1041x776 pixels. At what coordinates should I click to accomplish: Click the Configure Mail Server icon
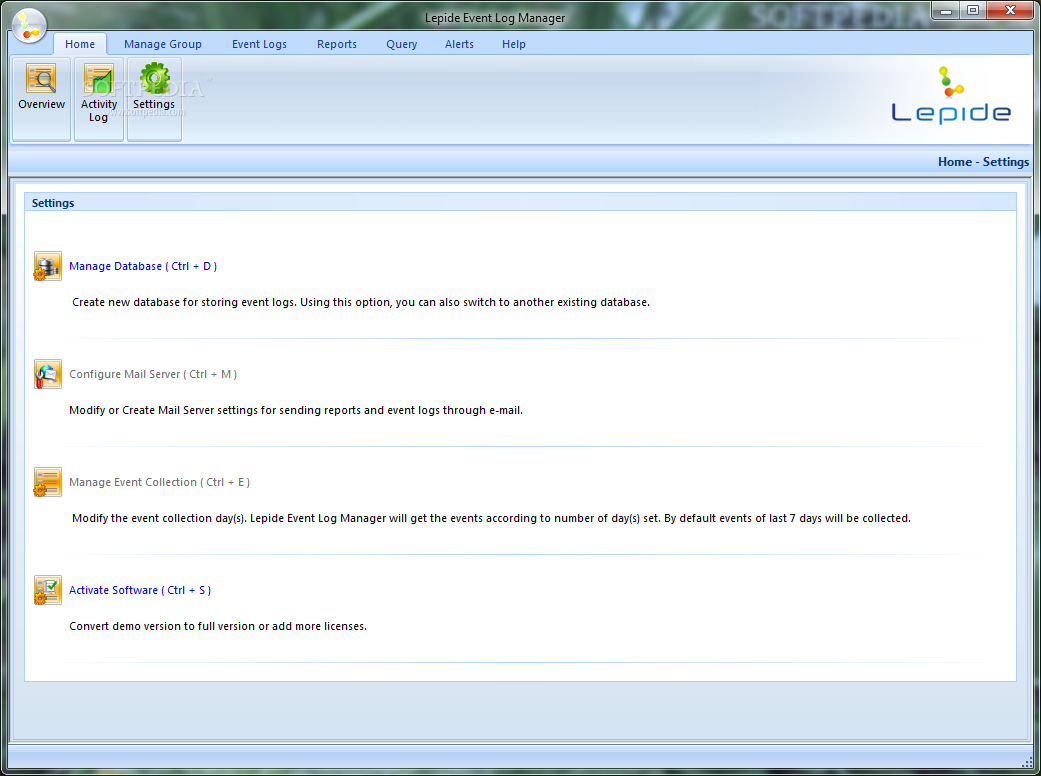click(x=48, y=374)
